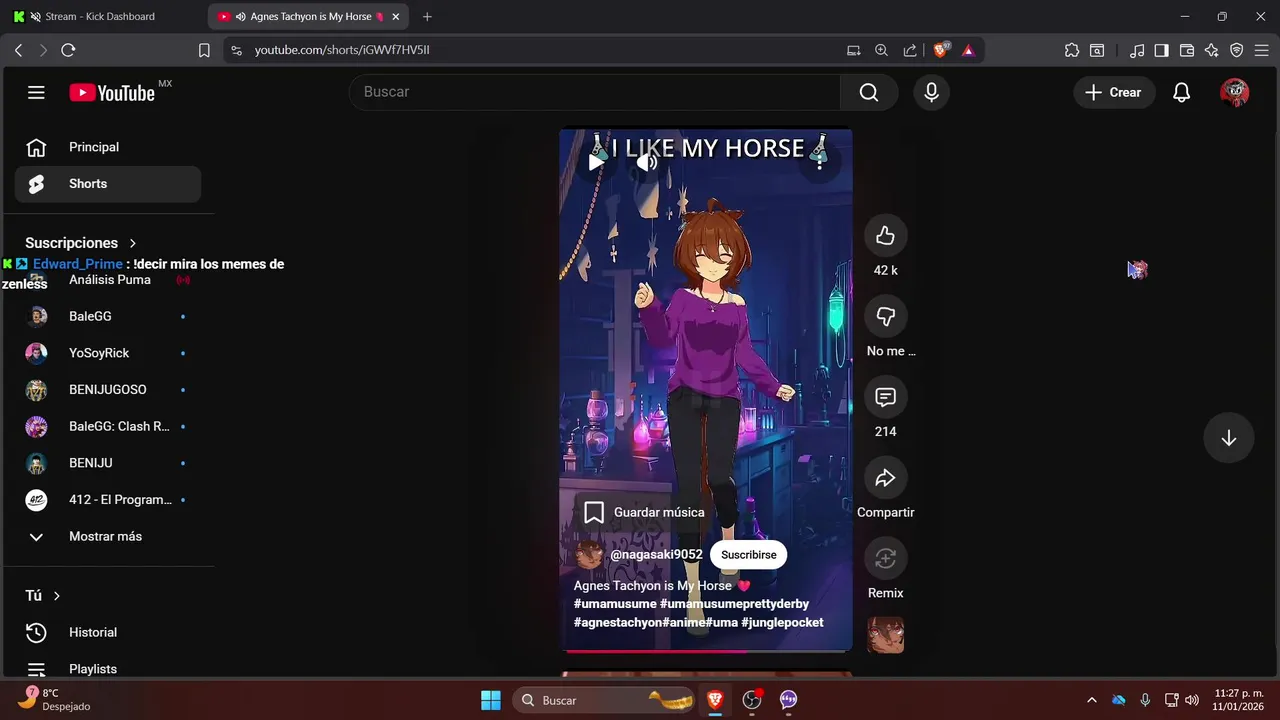Screen dimensions: 1280x720
Task: Open OBS Studio from the taskbar
Action: pos(752,700)
